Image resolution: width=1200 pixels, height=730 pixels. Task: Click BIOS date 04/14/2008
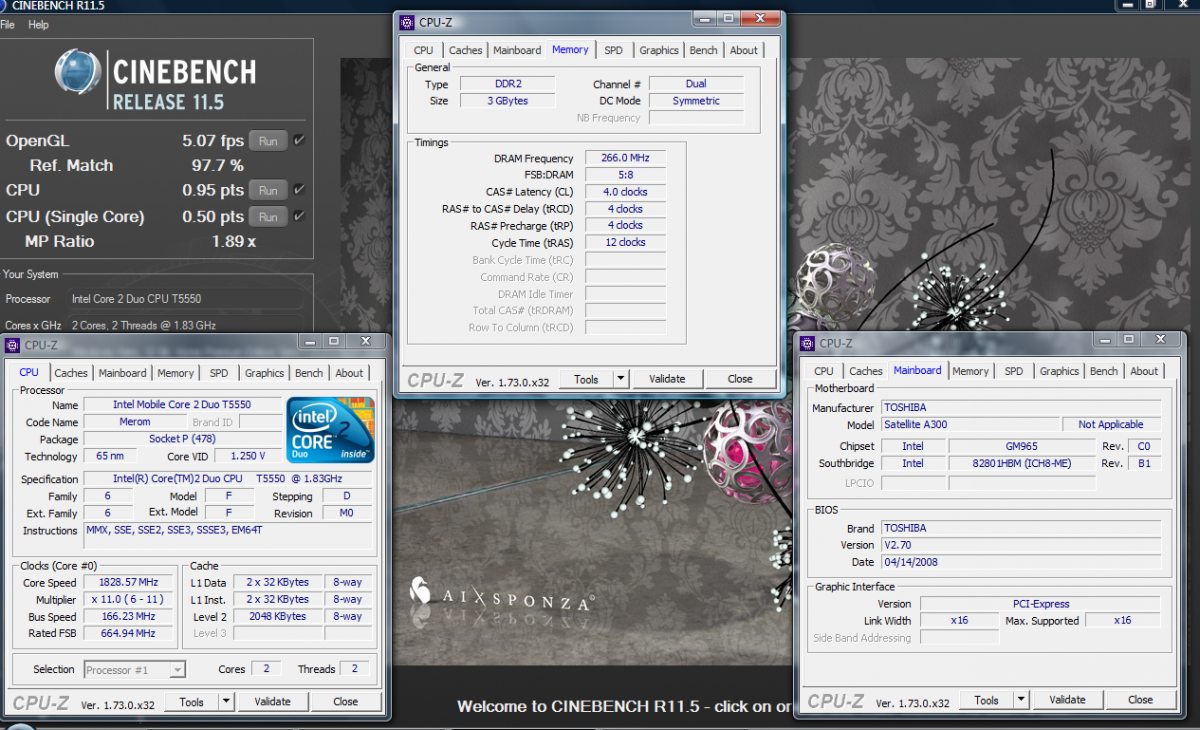click(x=1020, y=562)
